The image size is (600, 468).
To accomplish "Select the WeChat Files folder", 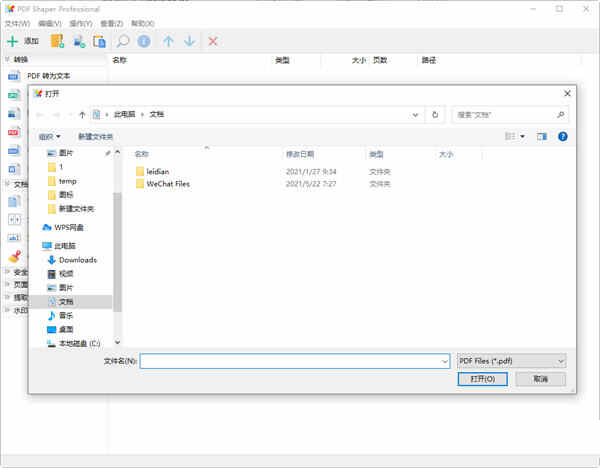I will coord(167,184).
